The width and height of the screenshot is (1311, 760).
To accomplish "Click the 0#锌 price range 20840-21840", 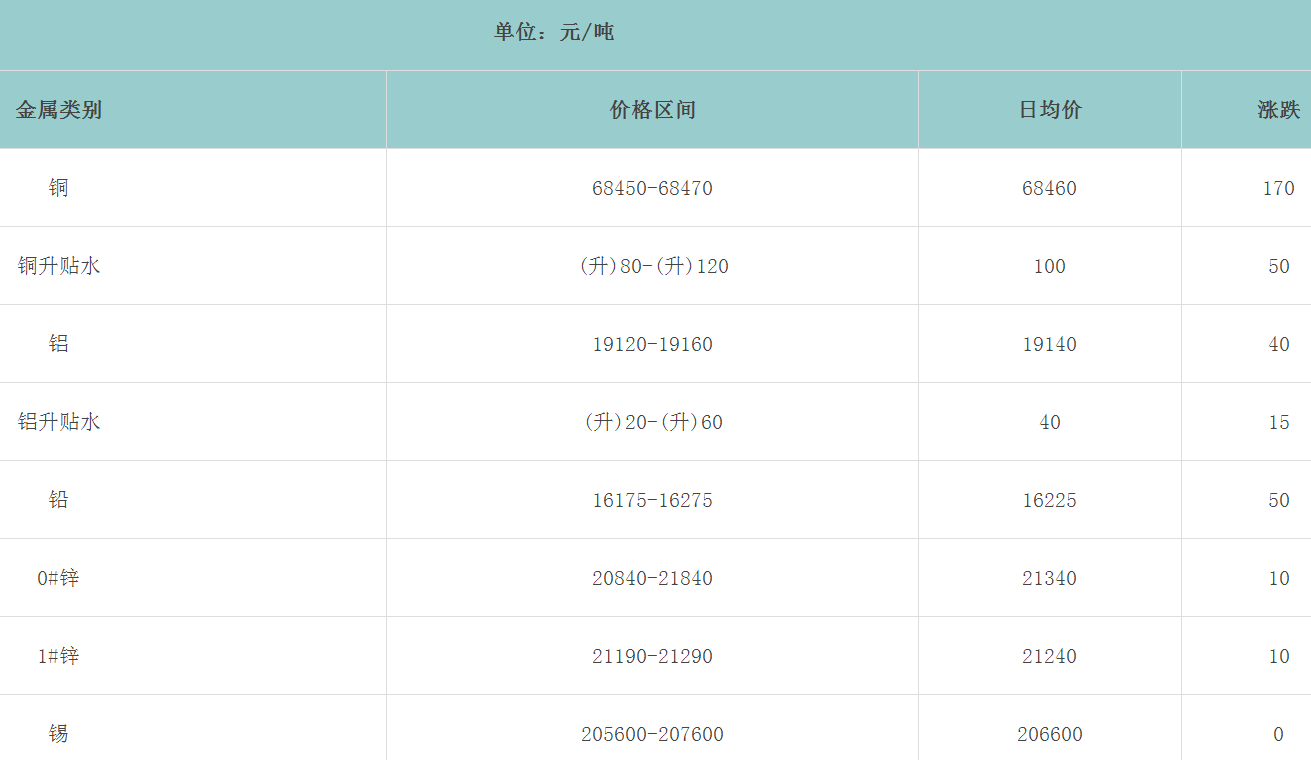I will [652, 578].
